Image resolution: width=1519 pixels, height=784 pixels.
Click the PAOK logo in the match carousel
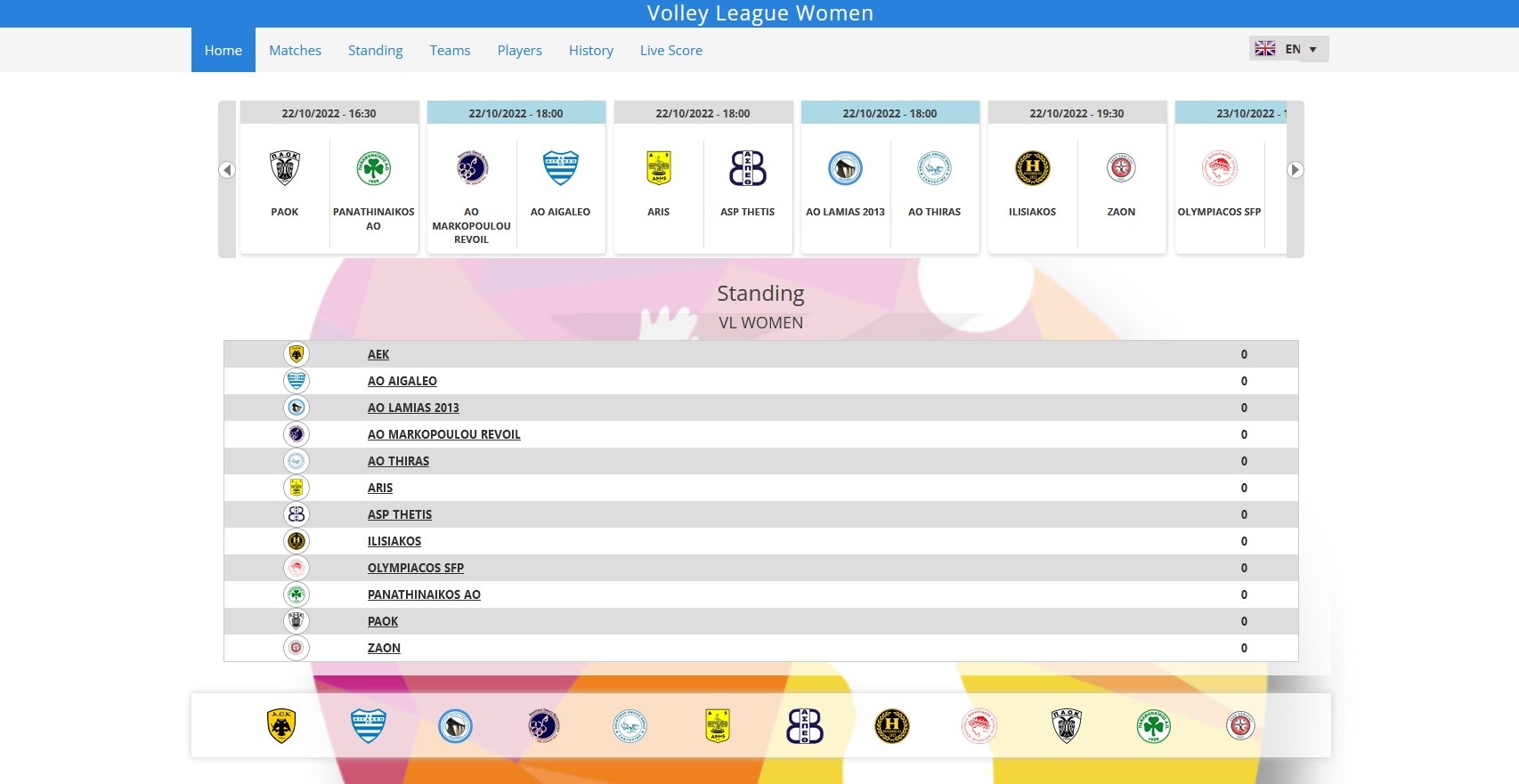(285, 168)
